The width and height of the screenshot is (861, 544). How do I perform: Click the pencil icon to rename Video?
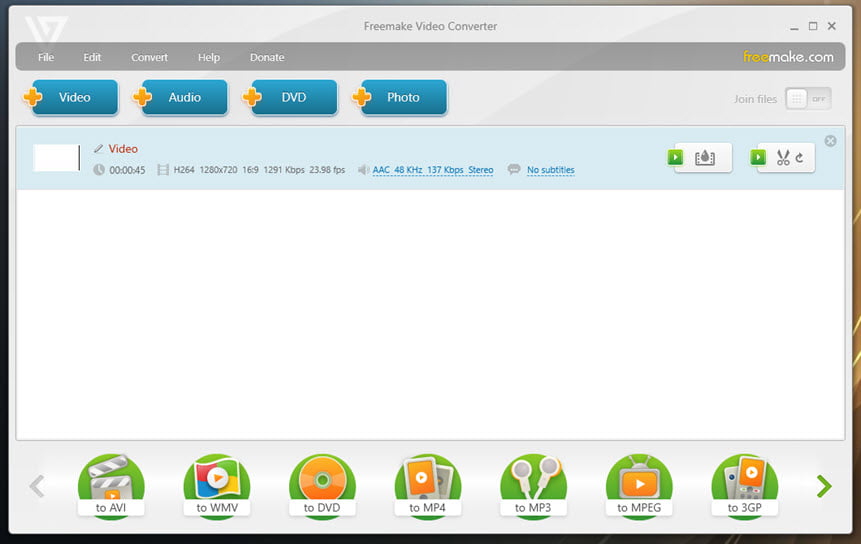click(98, 149)
